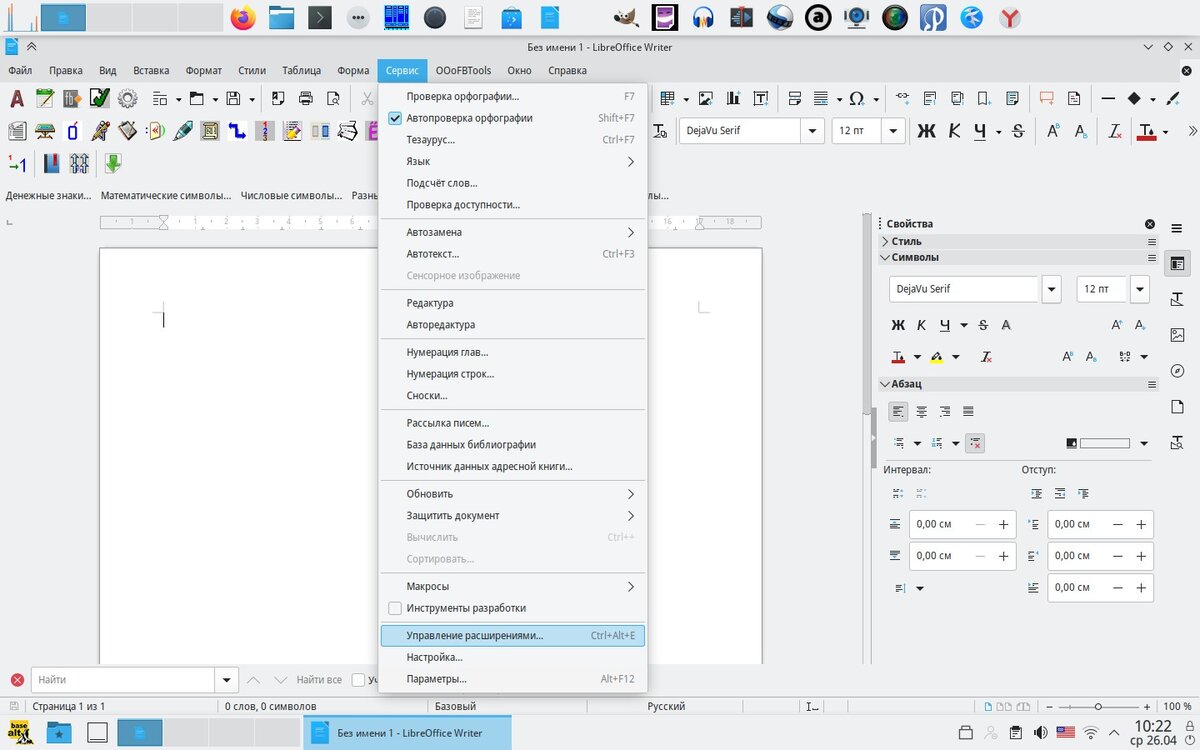The height and width of the screenshot is (750, 1200).
Task: Open sidebar font name dropdown arrow
Action: [x=1051, y=289]
